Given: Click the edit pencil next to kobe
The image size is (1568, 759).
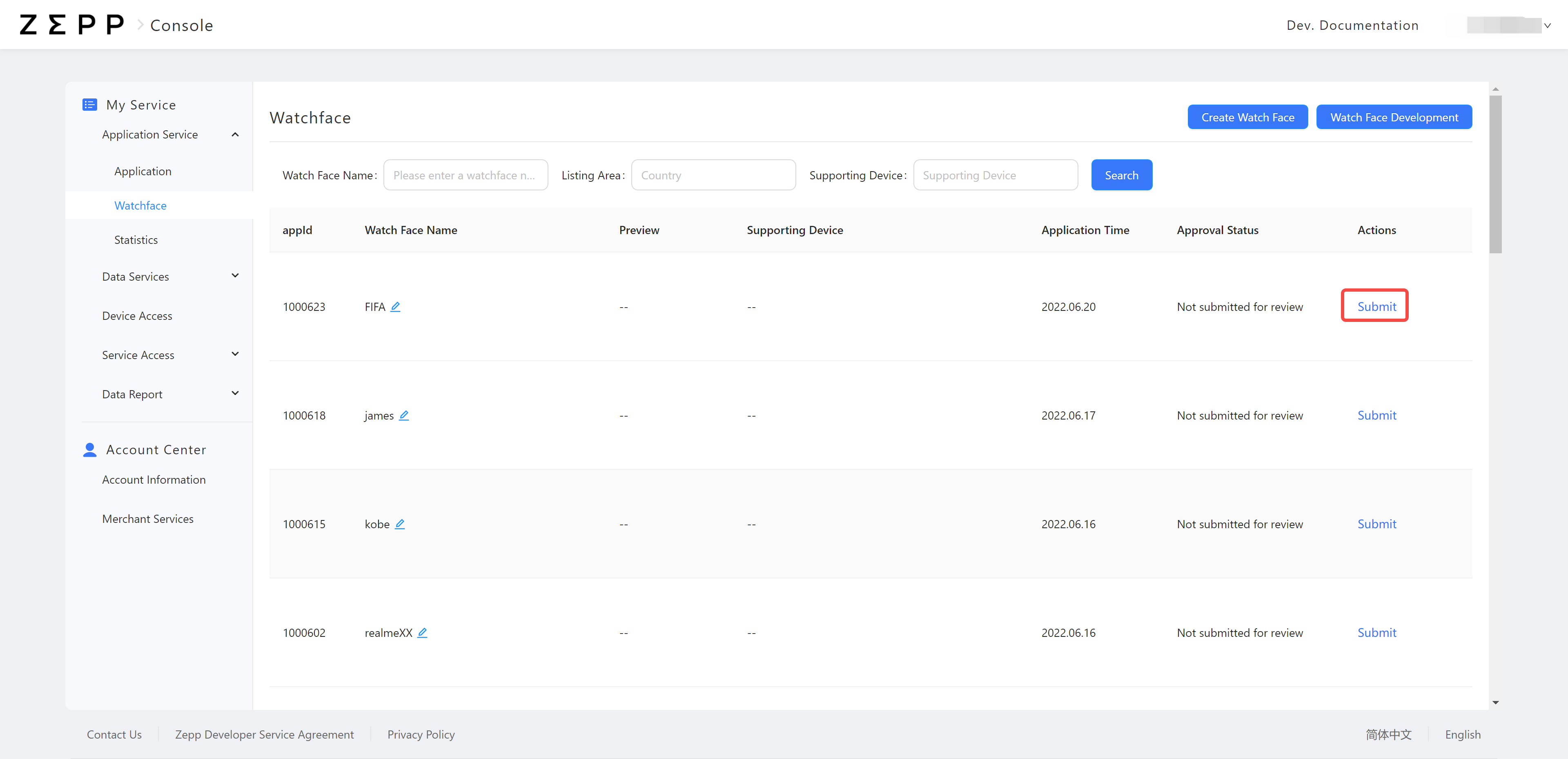Looking at the screenshot, I should [399, 524].
